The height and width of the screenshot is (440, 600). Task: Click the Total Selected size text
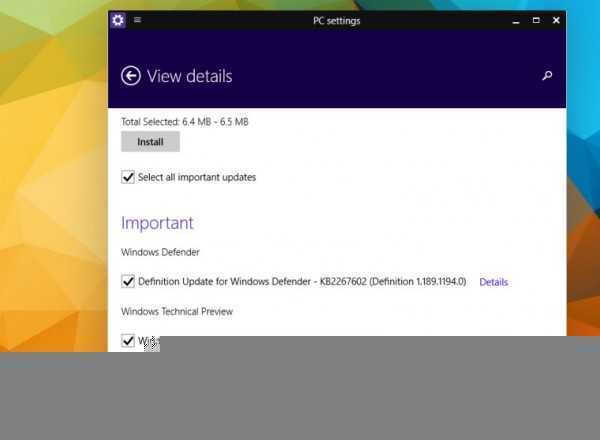pos(185,122)
